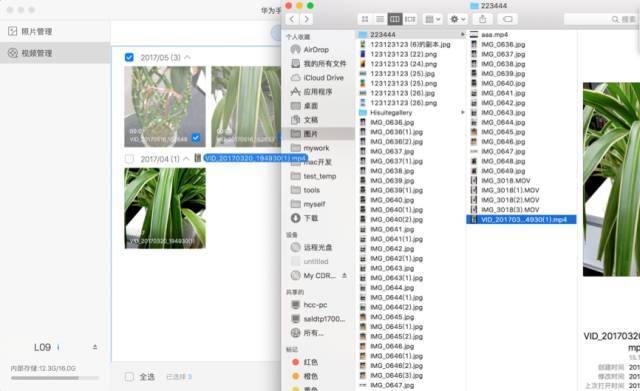
Task: Collapse the 2017/05 group
Action: (x=187, y=57)
